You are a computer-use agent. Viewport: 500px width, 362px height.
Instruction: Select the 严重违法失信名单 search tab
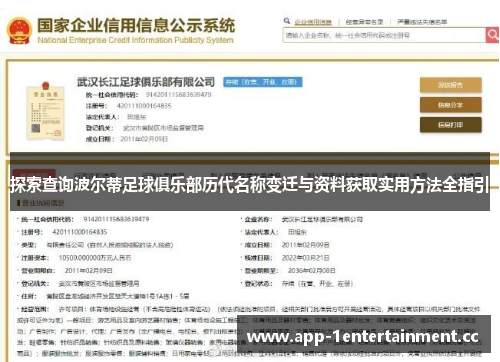click(x=422, y=22)
